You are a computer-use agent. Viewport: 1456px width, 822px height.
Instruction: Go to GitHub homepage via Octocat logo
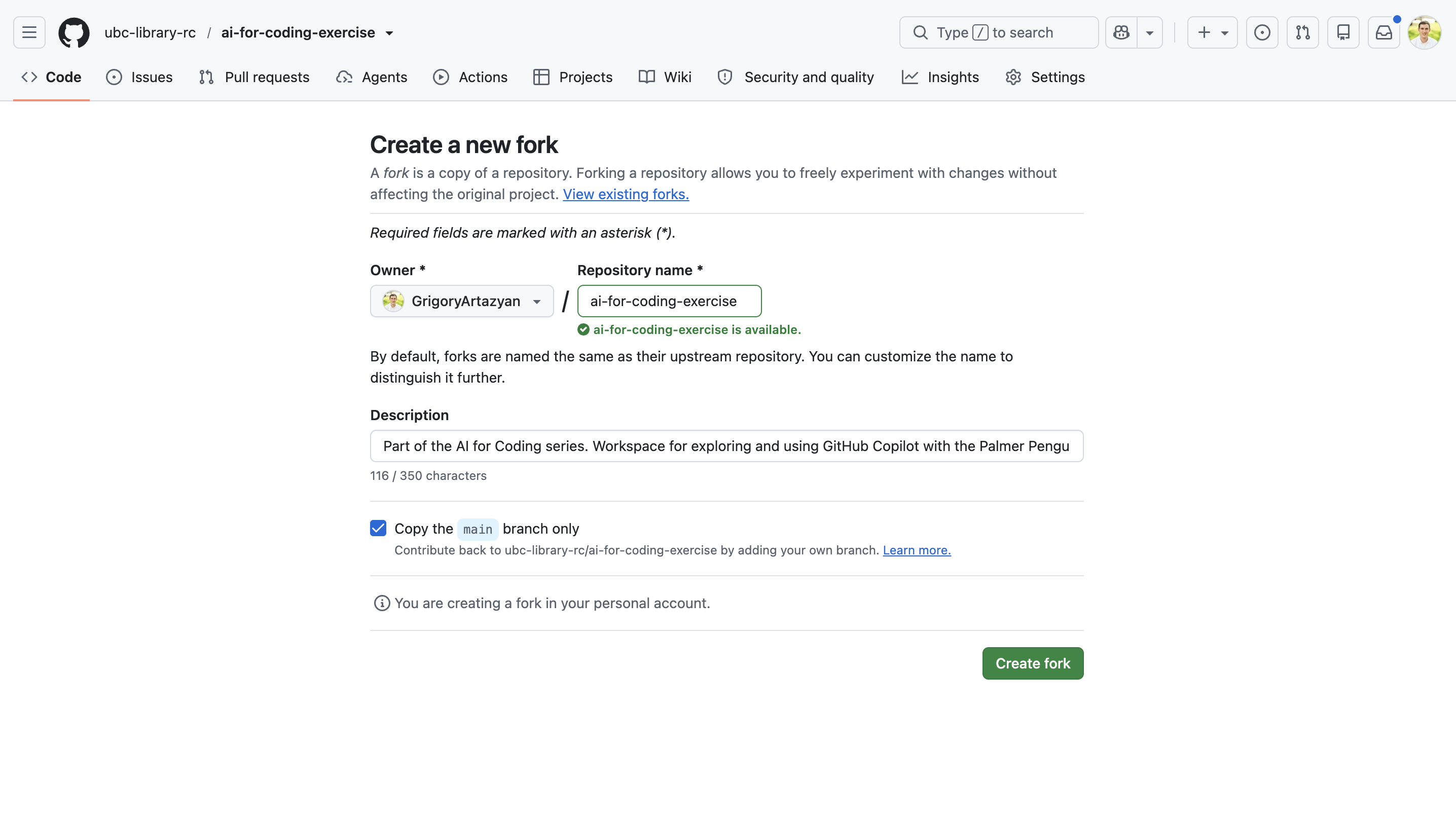[74, 32]
